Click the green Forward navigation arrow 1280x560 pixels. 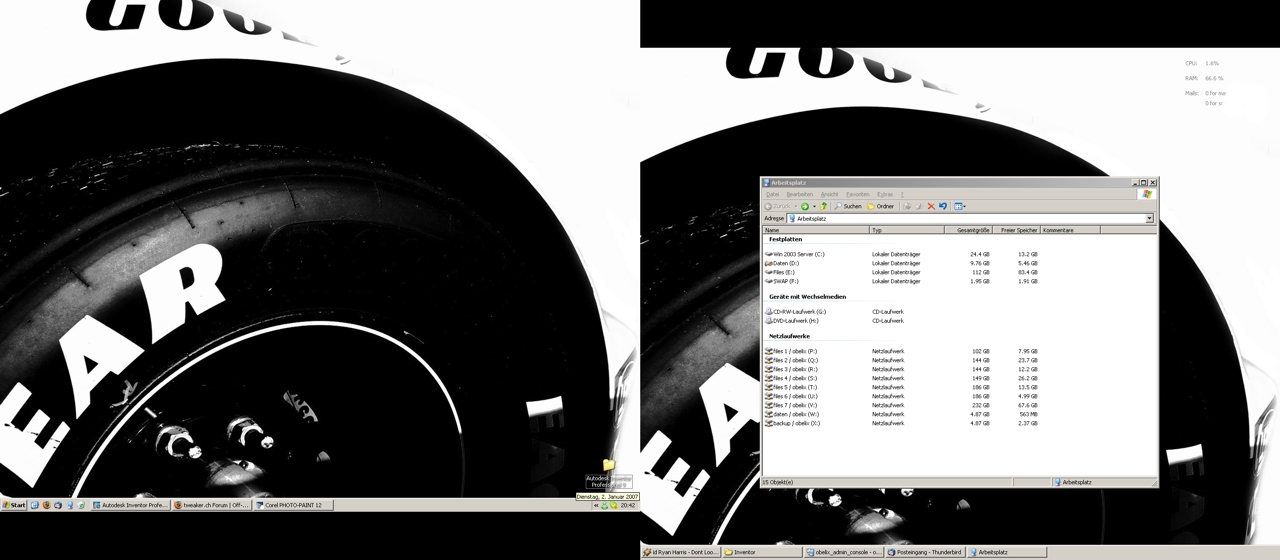[x=804, y=206]
